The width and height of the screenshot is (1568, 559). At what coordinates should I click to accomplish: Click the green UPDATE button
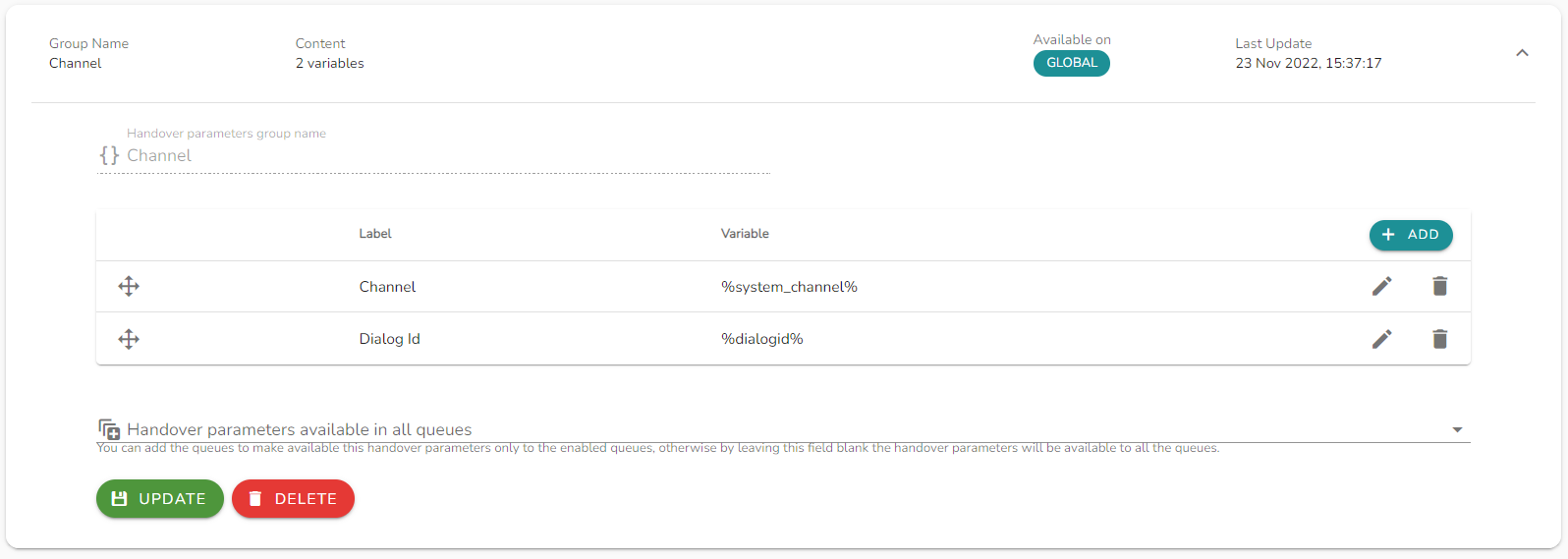click(x=160, y=498)
